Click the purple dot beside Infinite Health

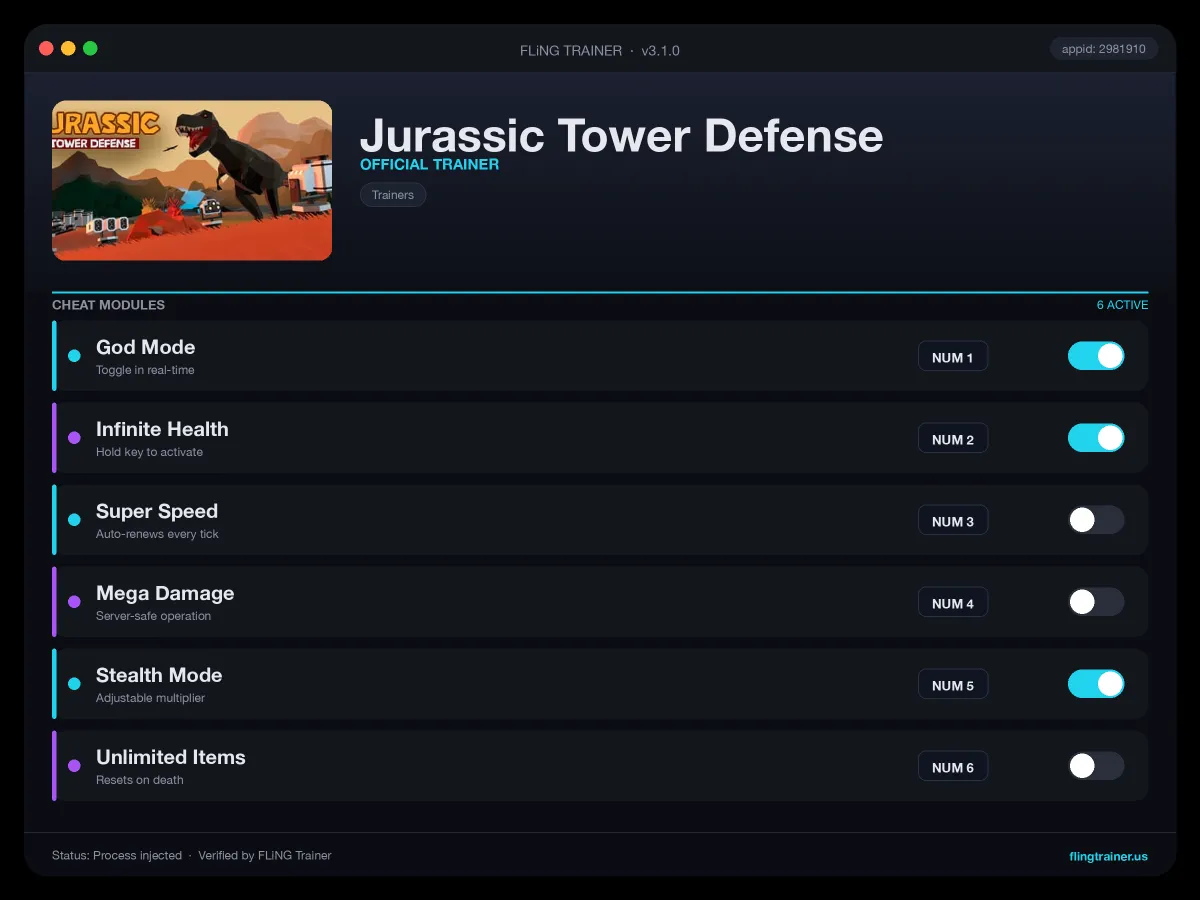point(74,438)
